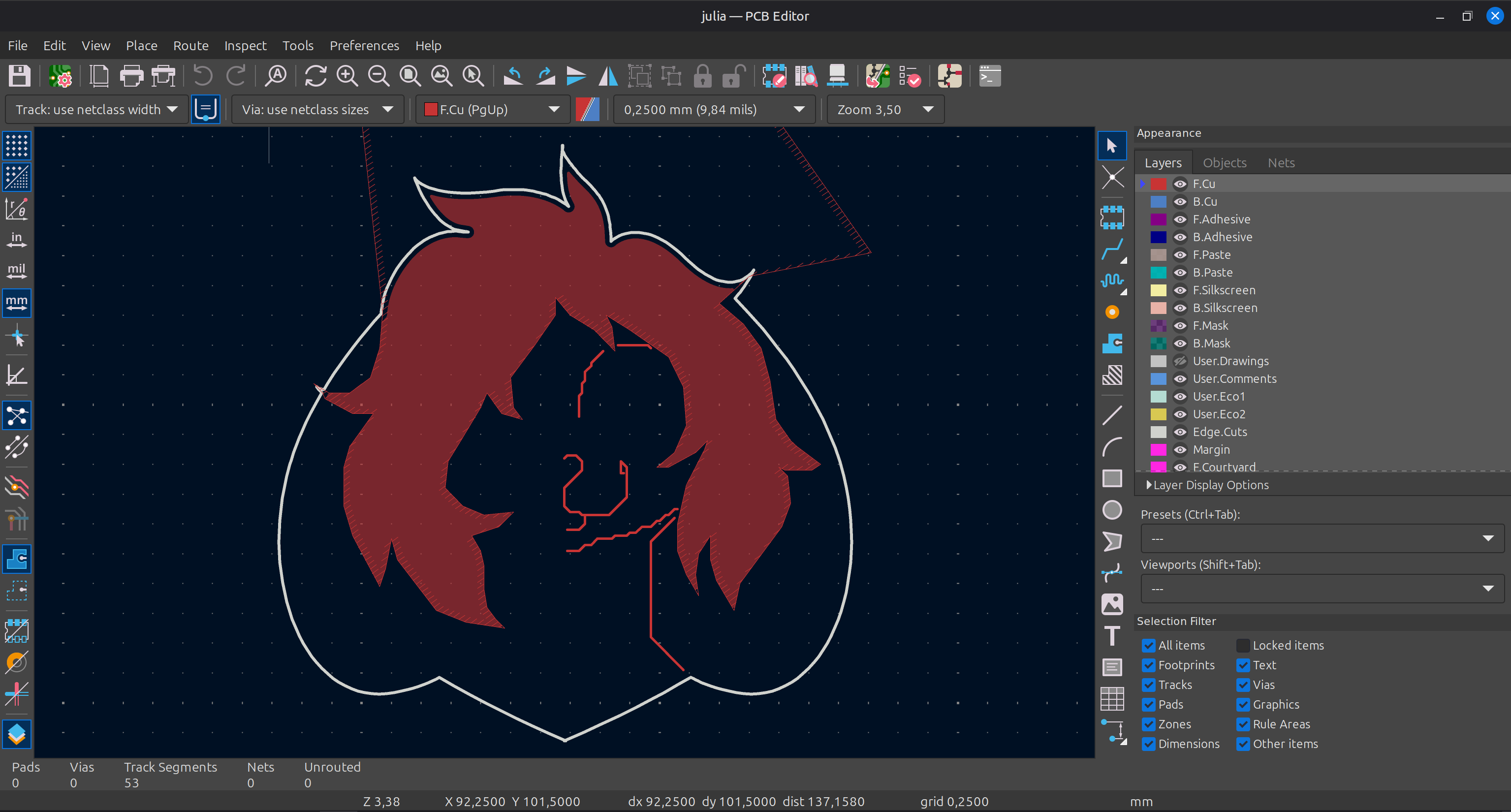Toggle ratsnest display in left toolbar

[16, 416]
